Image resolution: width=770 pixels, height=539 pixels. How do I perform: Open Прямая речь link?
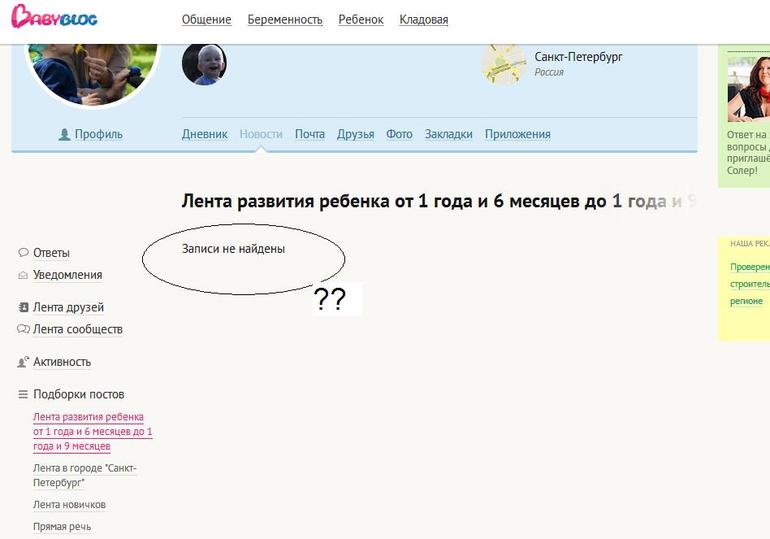point(62,527)
